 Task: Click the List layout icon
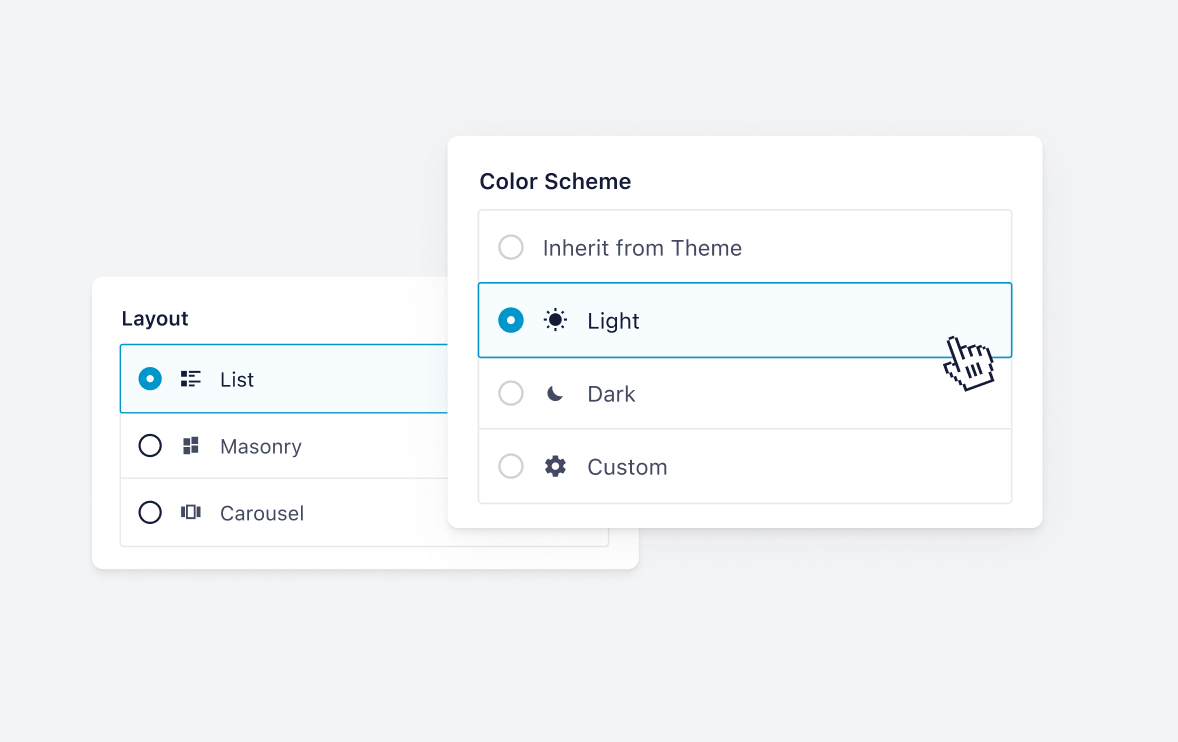pos(190,379)
